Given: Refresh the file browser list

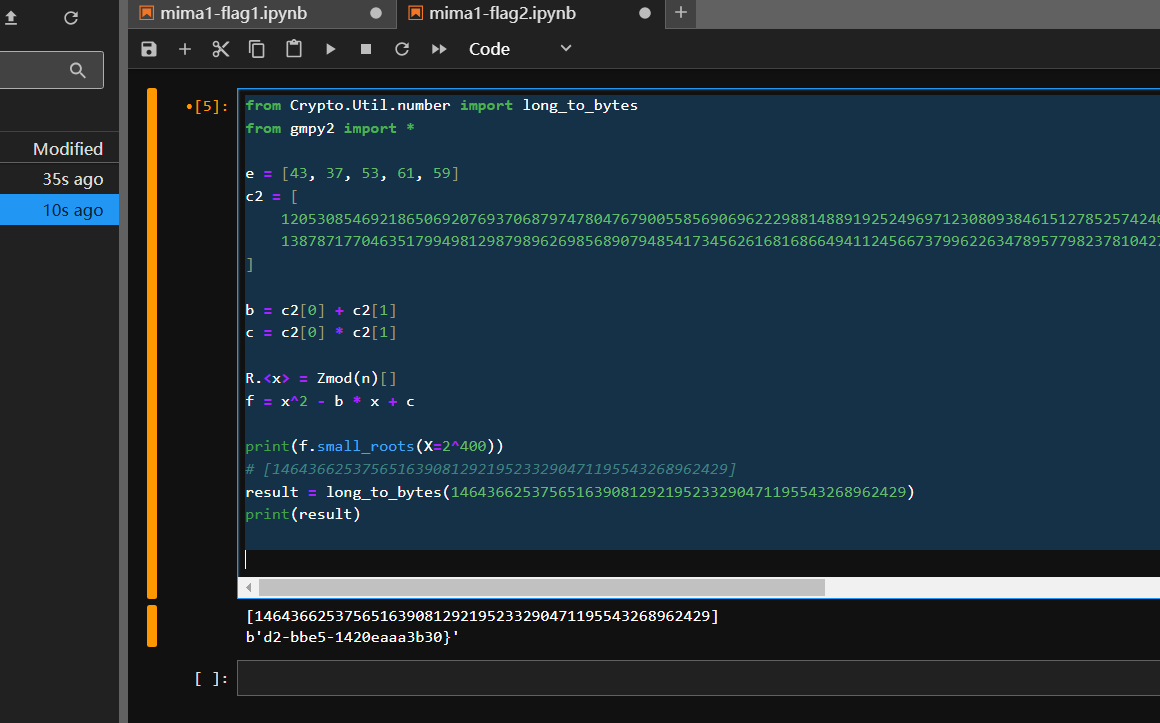Looking at the screenshot, I should tap(71, 18).
